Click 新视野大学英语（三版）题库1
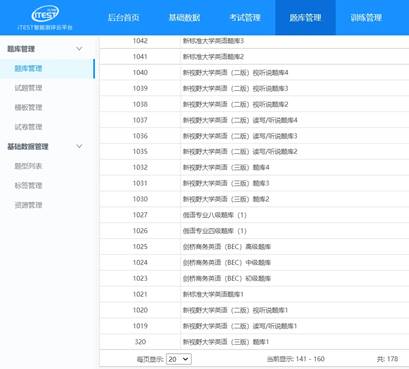Screen dimensions: 409x369 click(226, 342)
